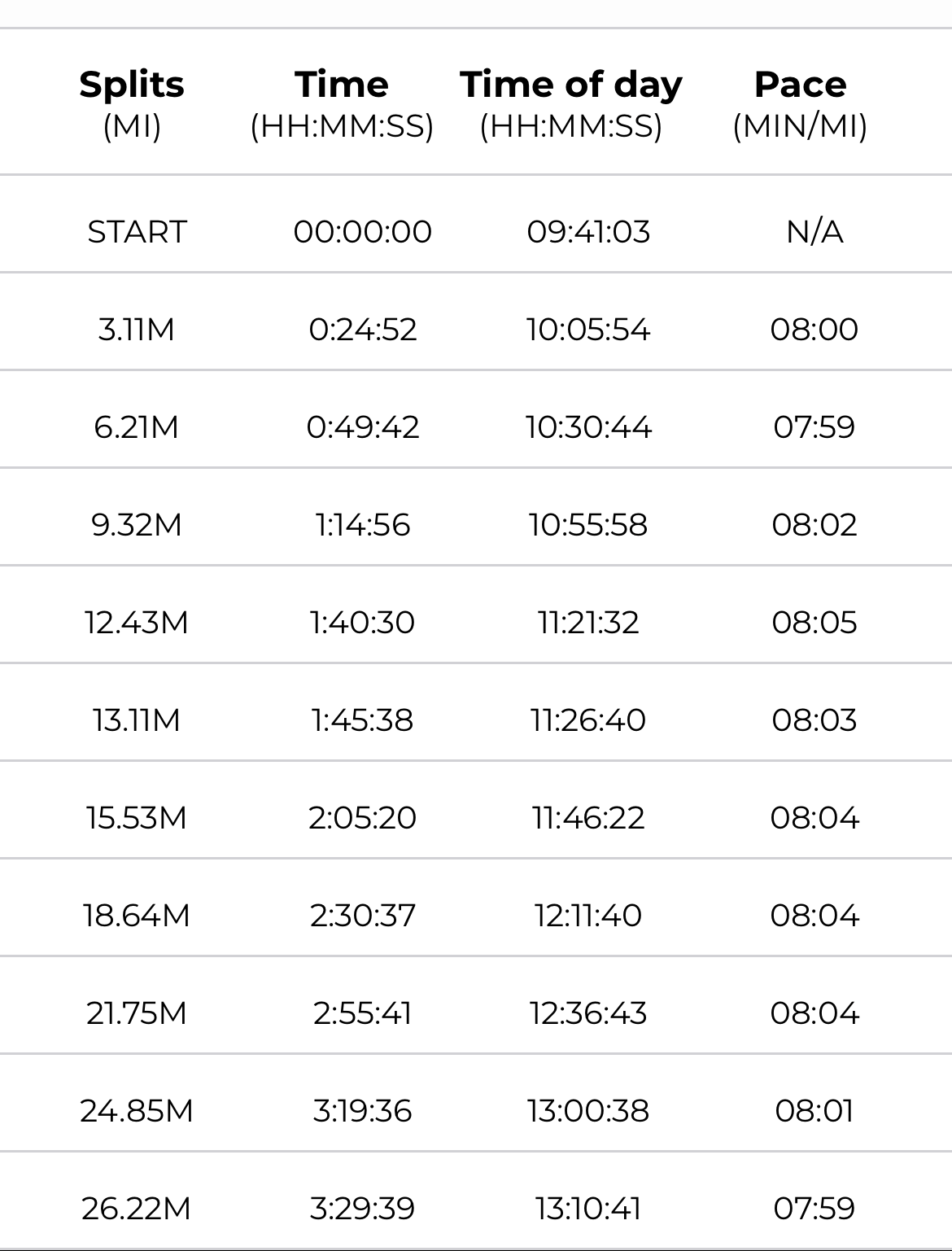Screen dimensions: 952x1251
Task: Select the START split row label
Action: tap(137, 232)
